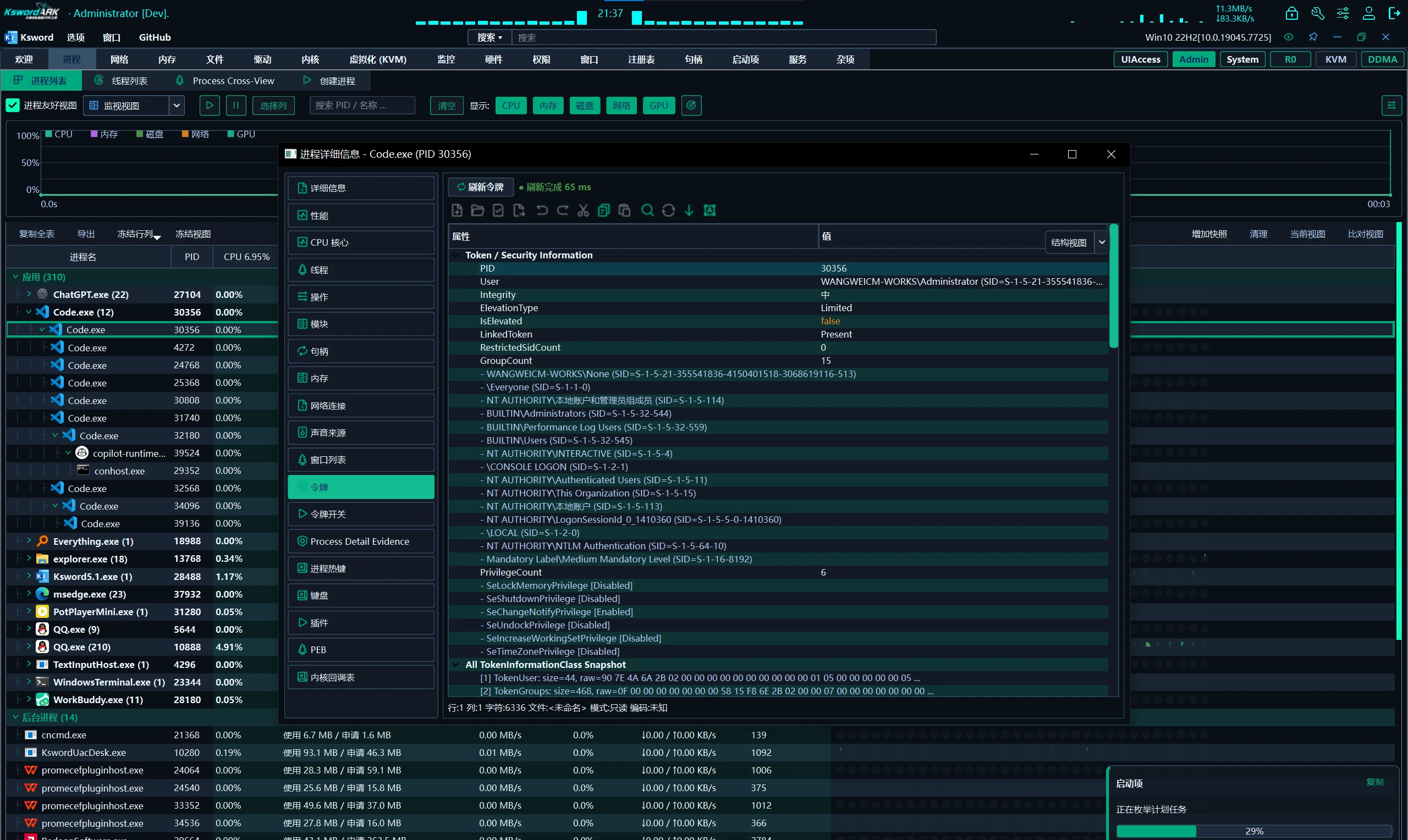Click the export file icon in token toolbar
This screenshot has width=1408, height=840.
tap(519, 211)
